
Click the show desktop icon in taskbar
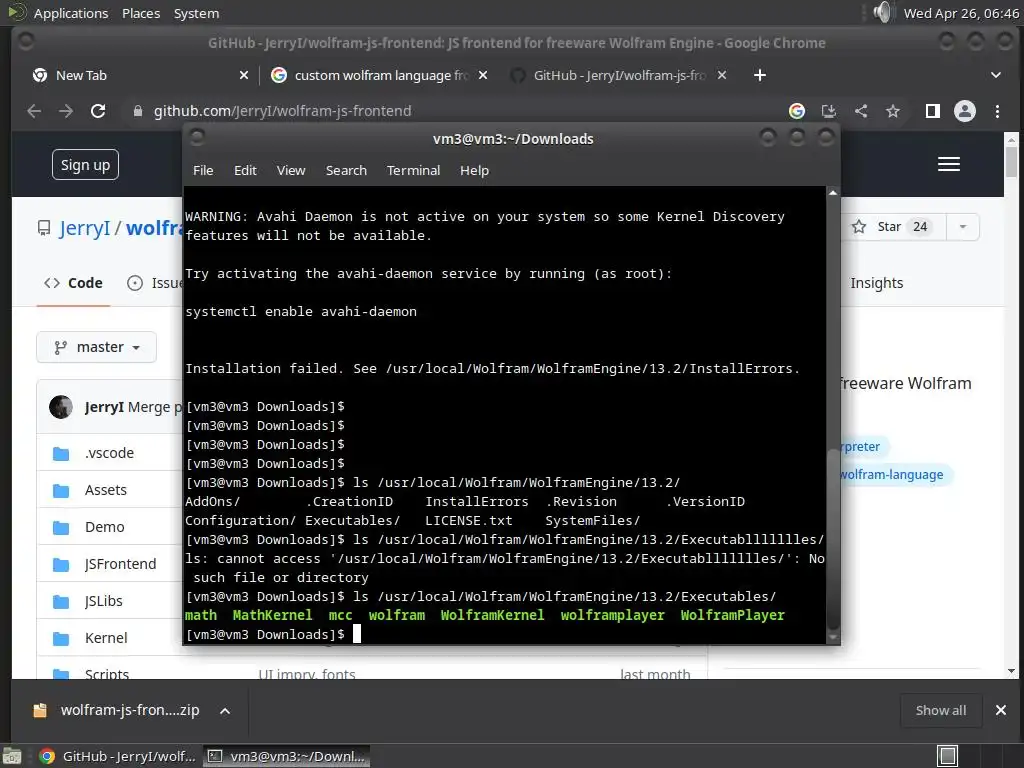coord(11,756)
